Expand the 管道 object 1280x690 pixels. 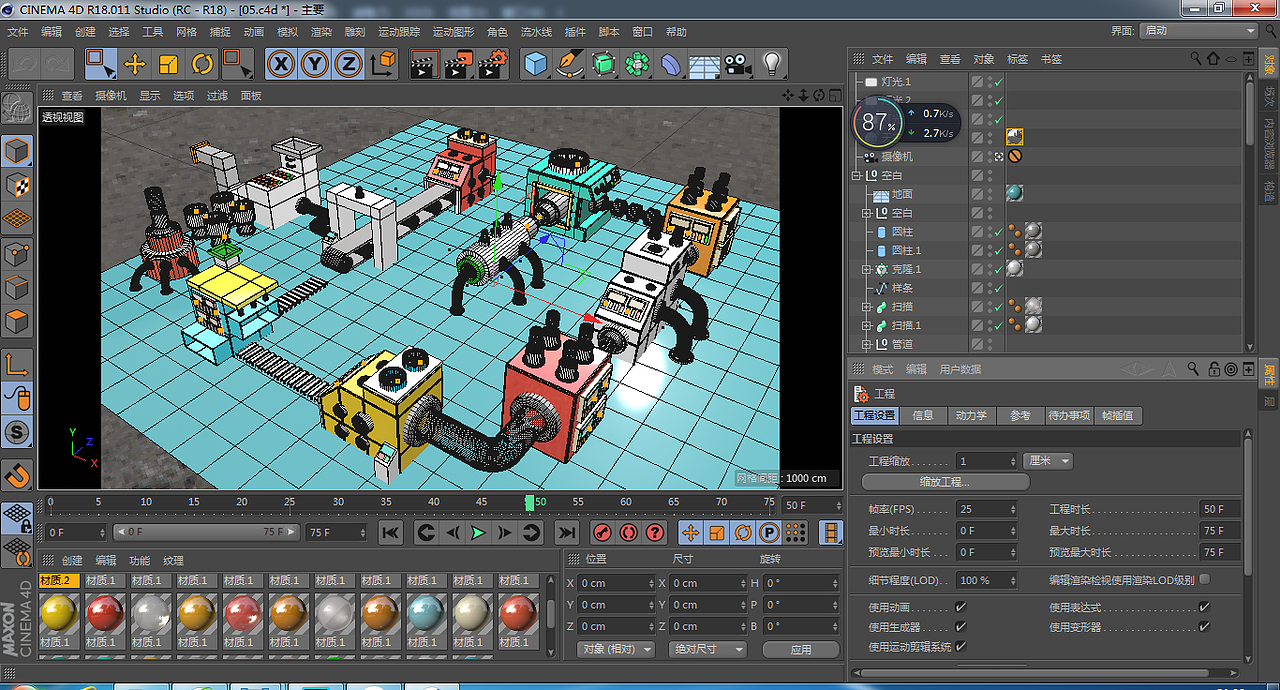point(867,344)
